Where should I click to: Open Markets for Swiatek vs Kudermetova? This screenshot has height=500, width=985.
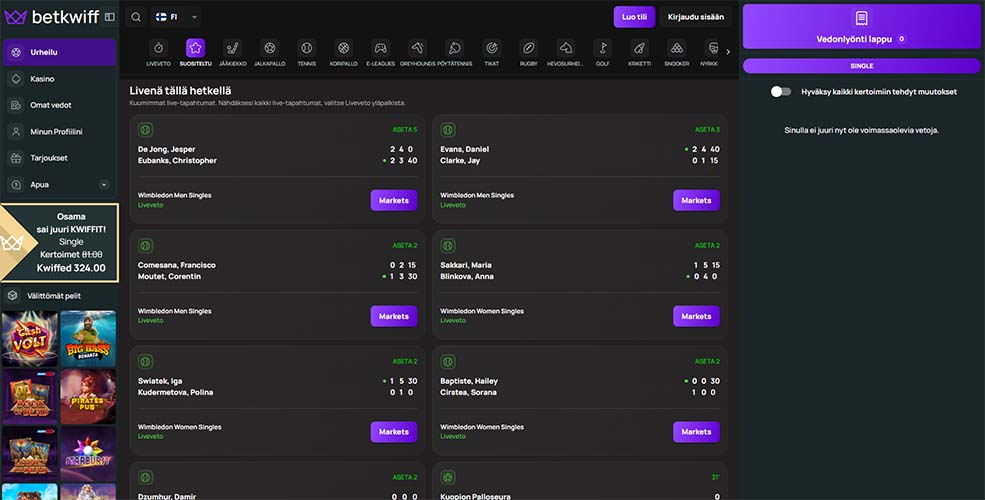pyautogui.click(x=394, y=432)
